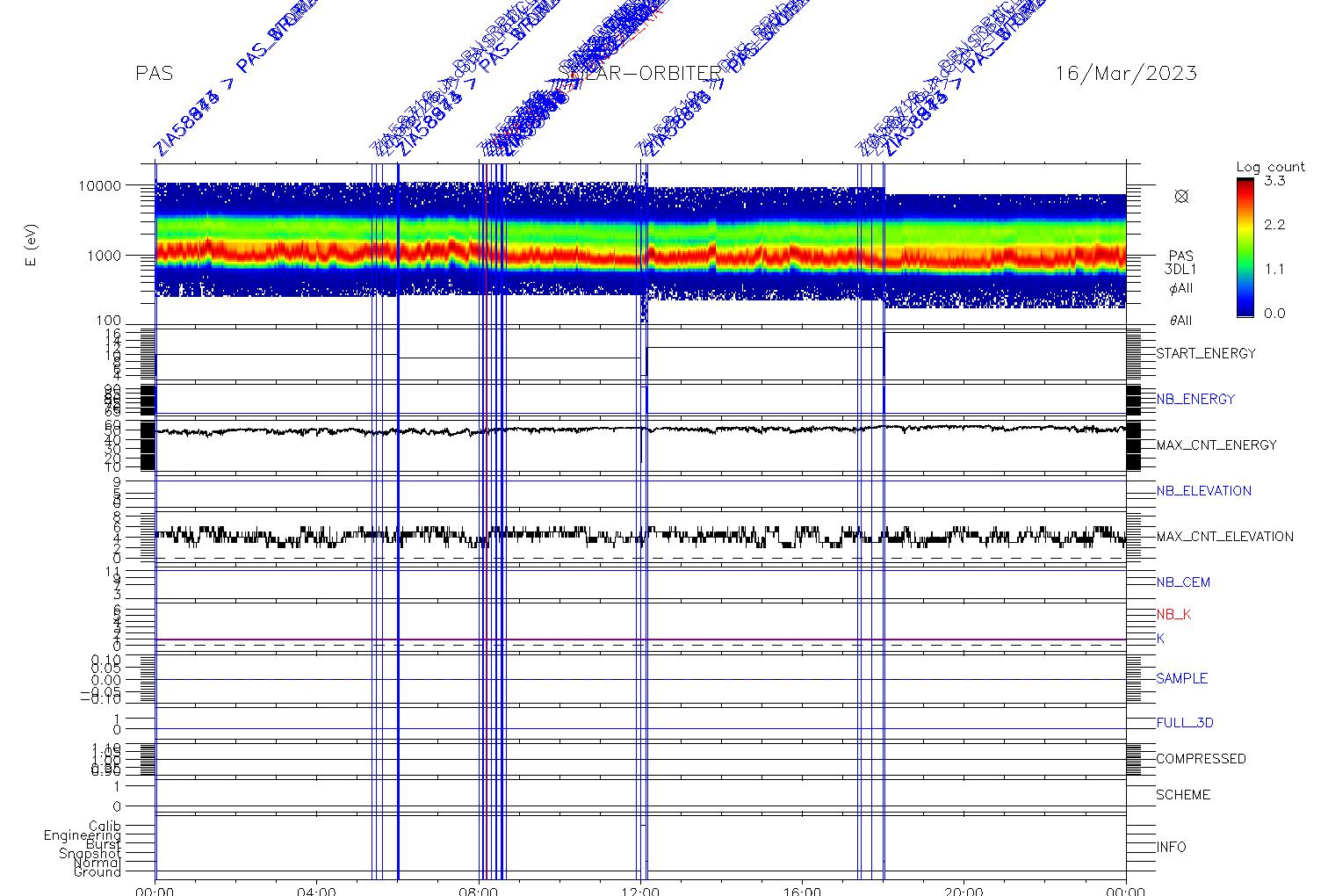1328x896 pixels.
Task: Click the Engineering mode label
Action: (83, 835)
